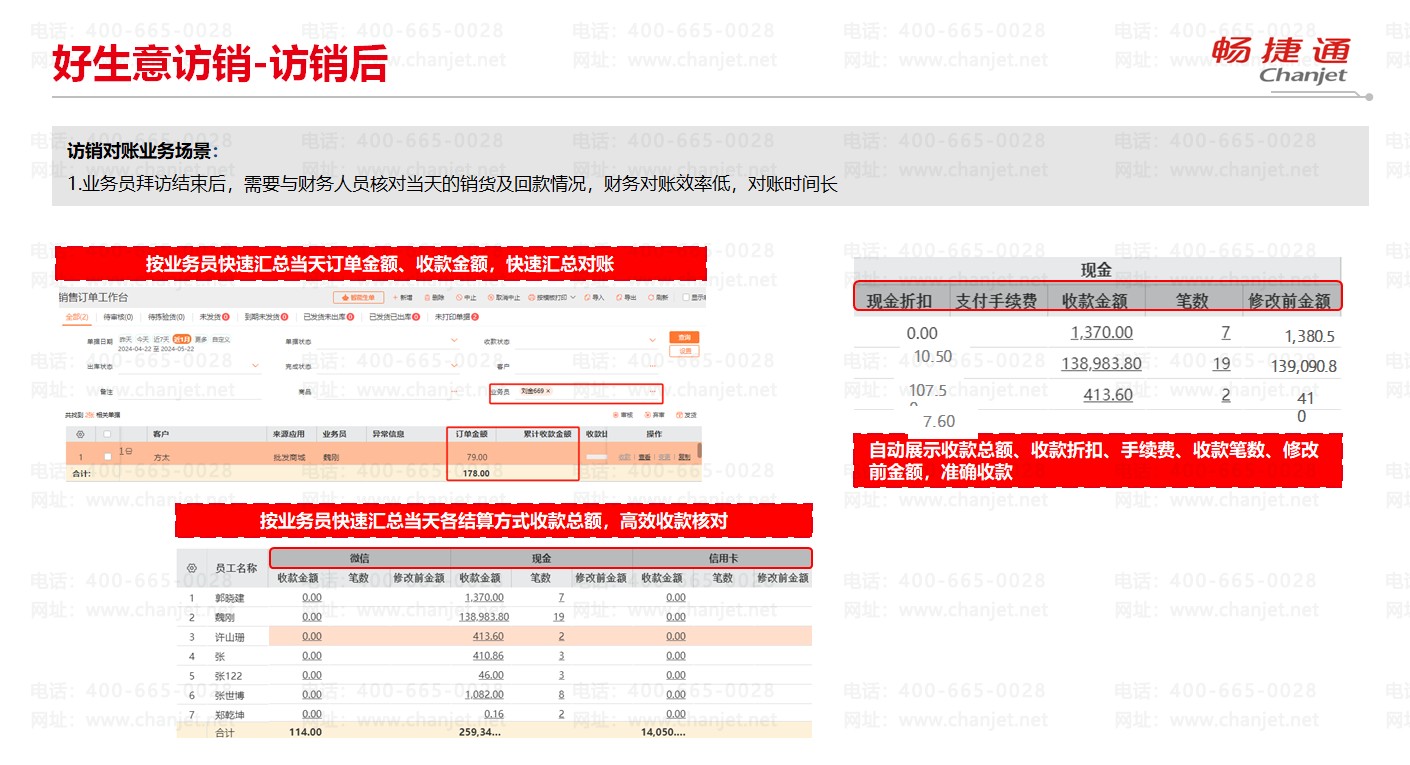Click the 刷新 refresh icon
1410x765 pixels.
pyautogui.click(x=650, y=298)
